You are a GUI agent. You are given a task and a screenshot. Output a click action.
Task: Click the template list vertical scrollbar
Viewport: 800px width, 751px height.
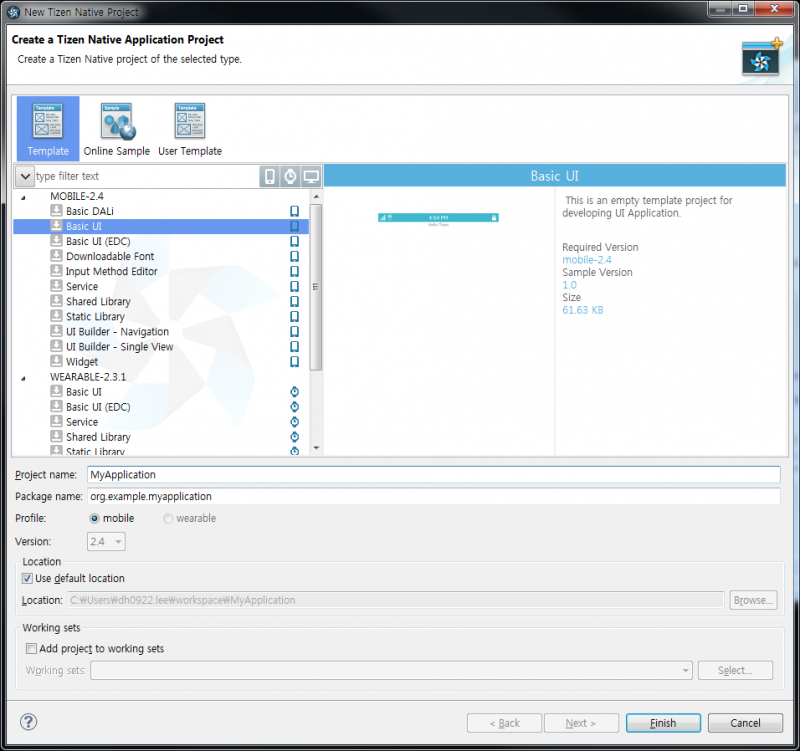coord(316,286)
